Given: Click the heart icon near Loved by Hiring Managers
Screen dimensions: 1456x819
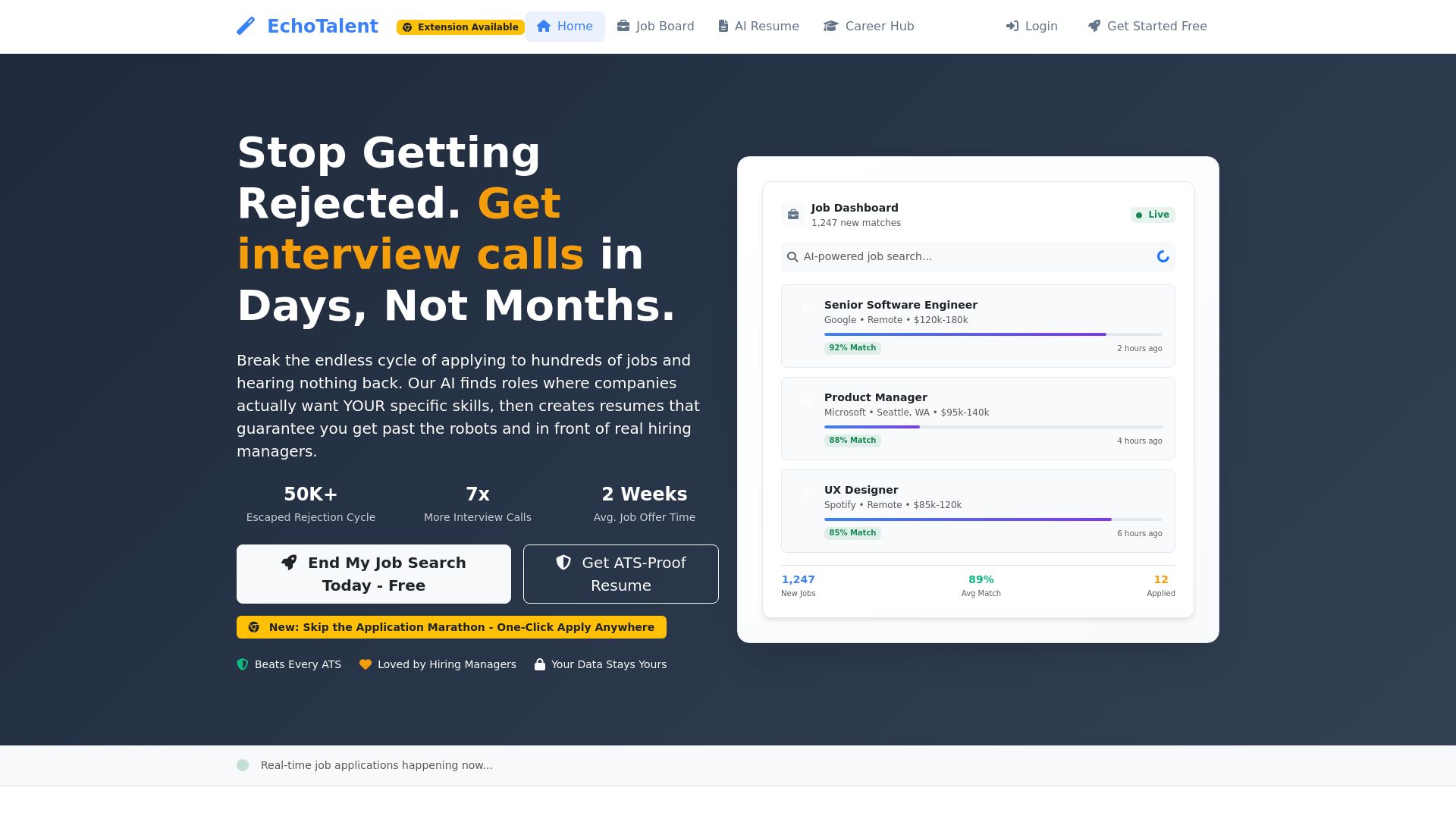Looking at the screenshot, I should click(x=366, y=664).
